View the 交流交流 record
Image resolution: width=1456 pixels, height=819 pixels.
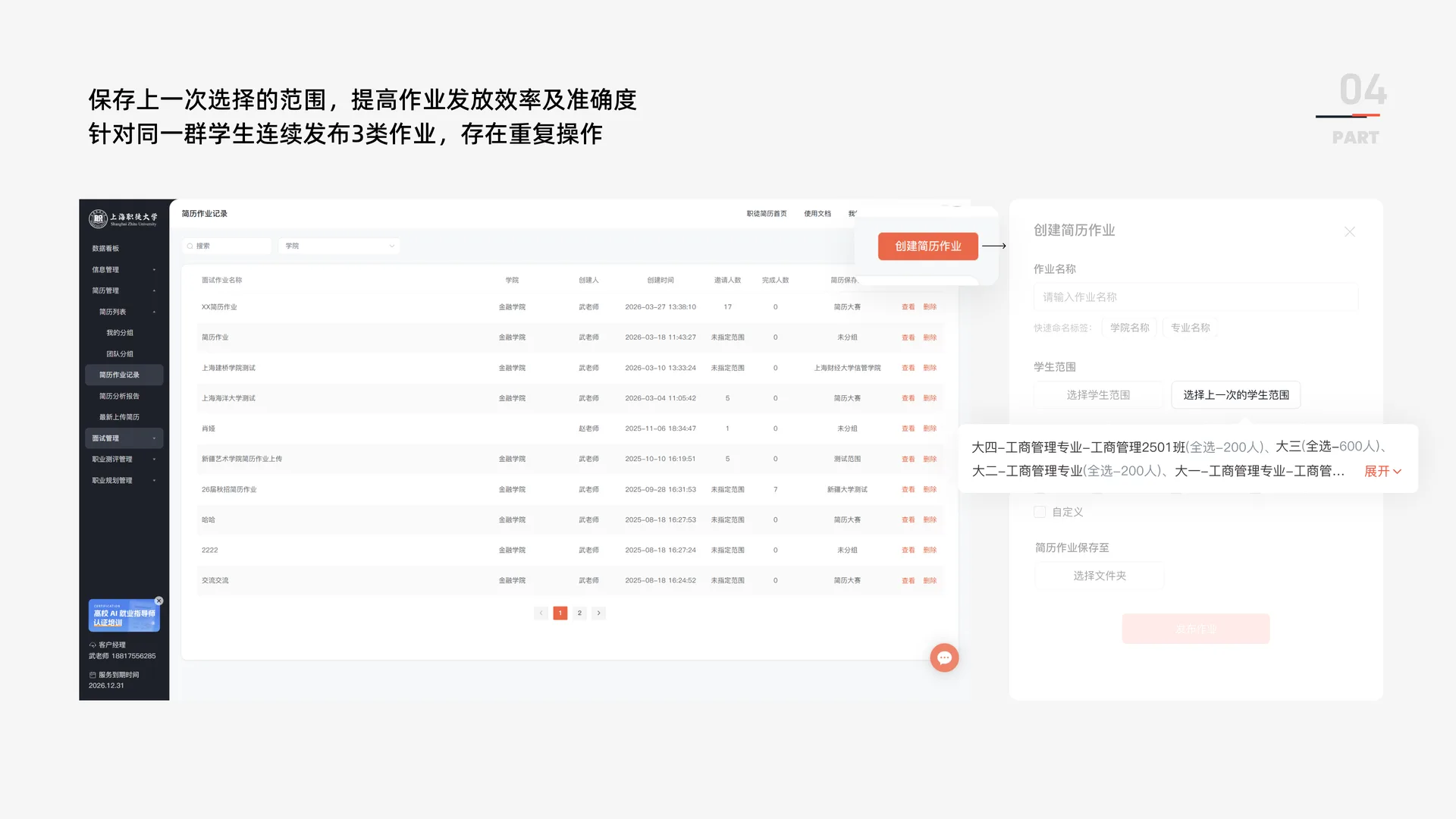(908, 580)
